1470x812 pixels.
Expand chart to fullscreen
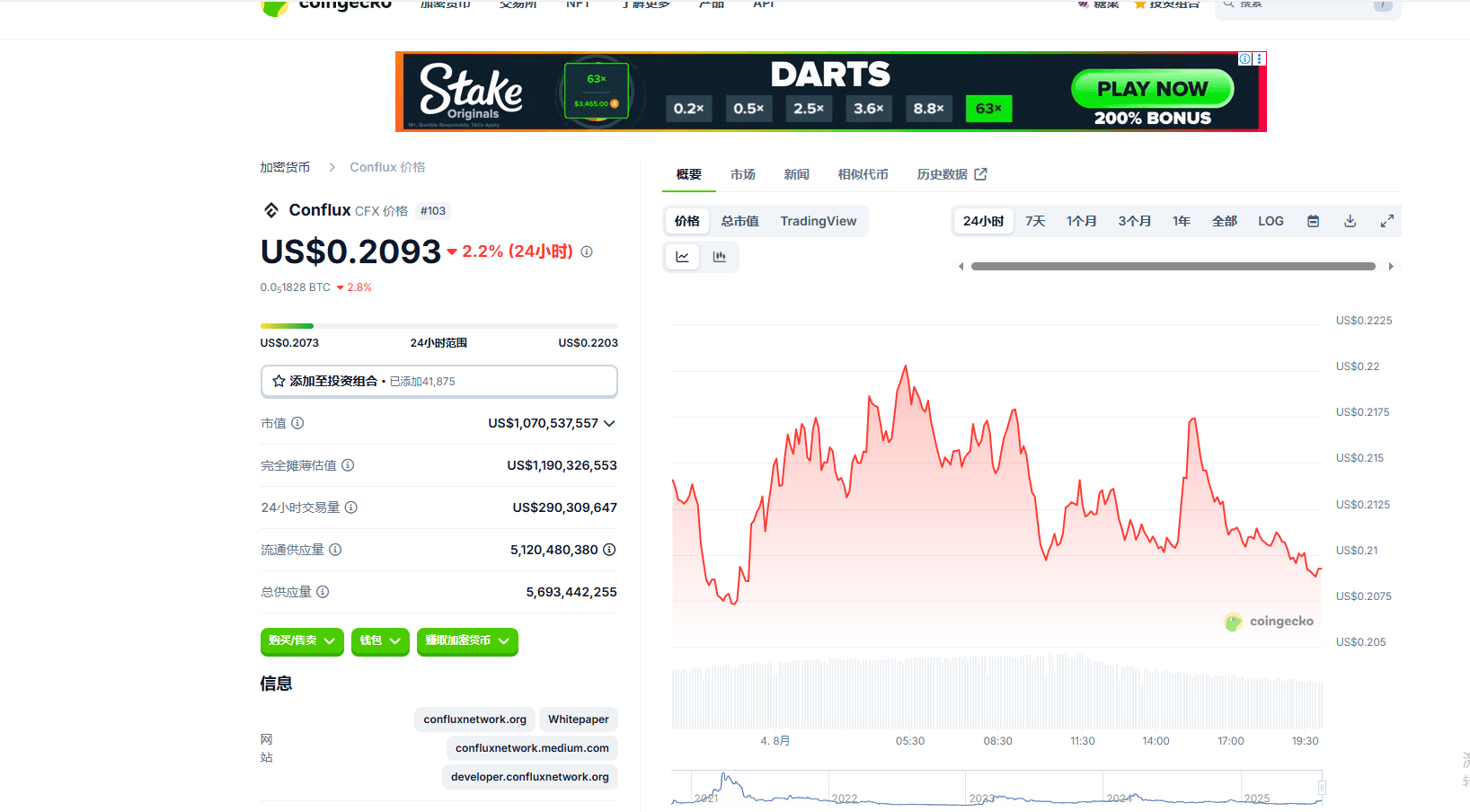click(x=1386, y=221)
